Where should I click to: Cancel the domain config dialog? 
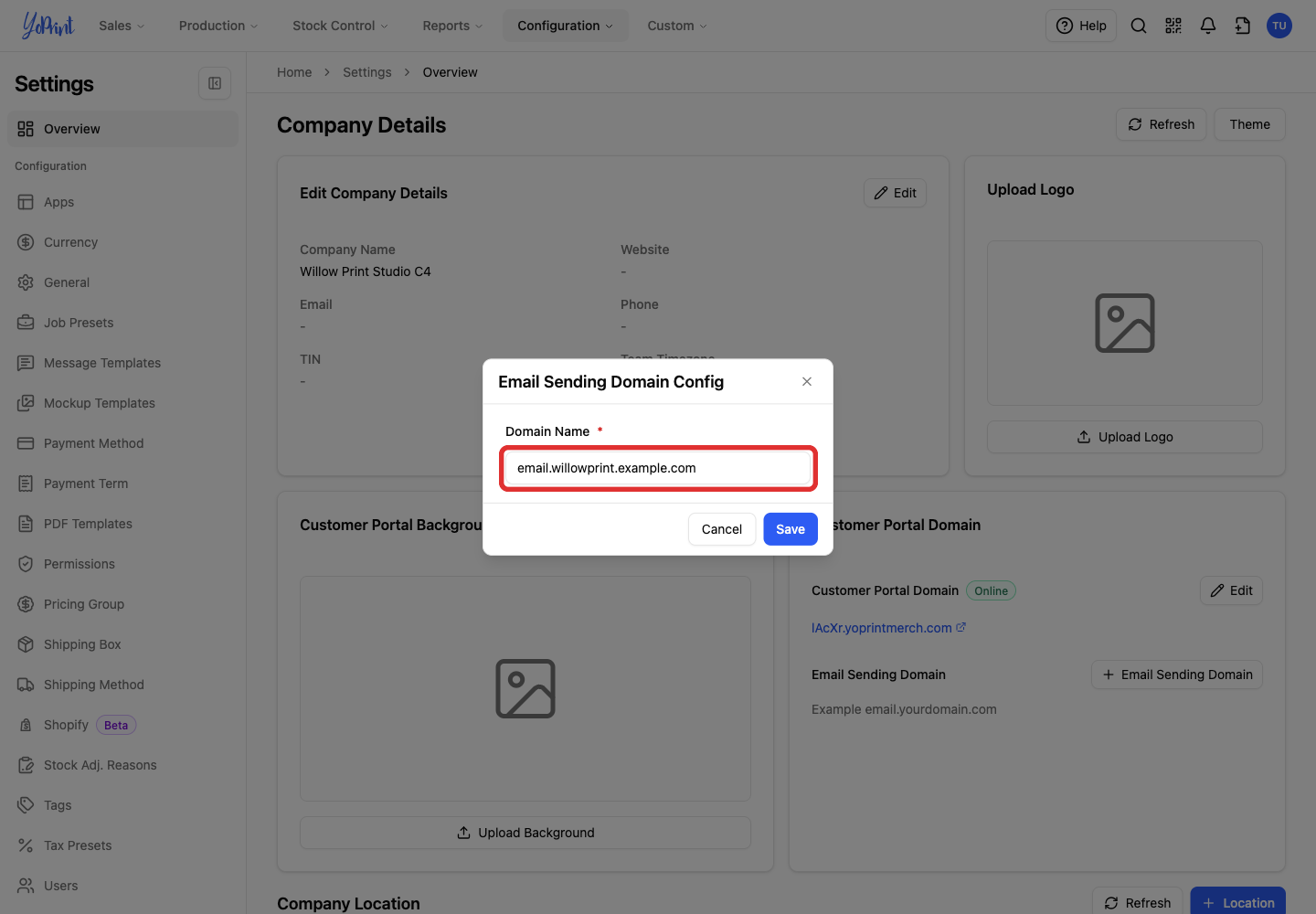pos(722,529)
